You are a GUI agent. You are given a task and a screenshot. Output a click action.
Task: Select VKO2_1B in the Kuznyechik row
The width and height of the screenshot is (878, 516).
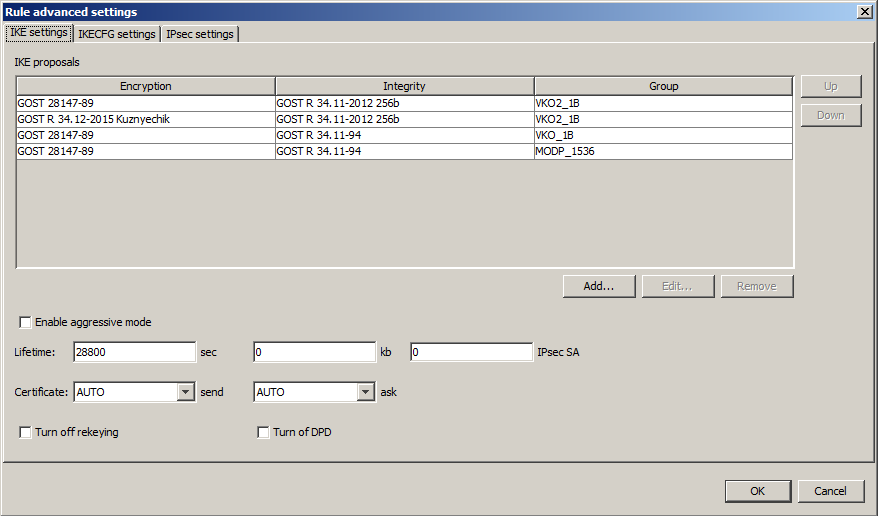point(664,119)
